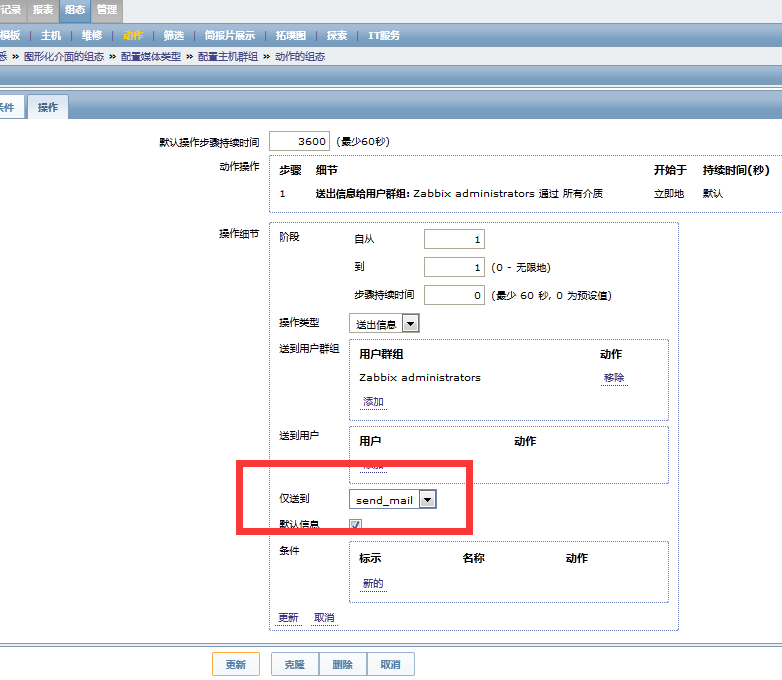Click 移除 next to Zabbix administrators
This screenshot has width=782, height=680.
click(613, 378)
